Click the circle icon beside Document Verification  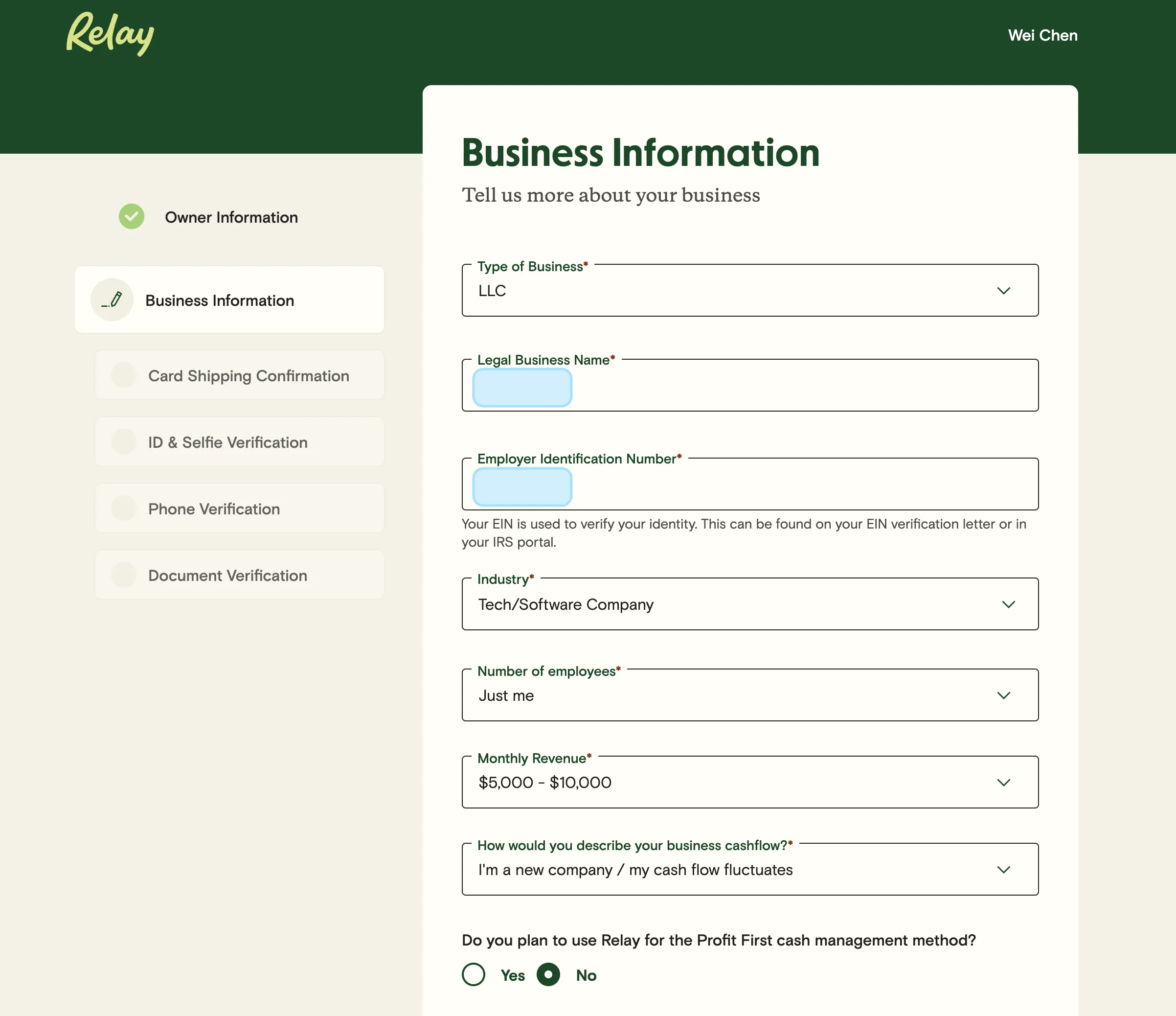(x=124, y=574)
